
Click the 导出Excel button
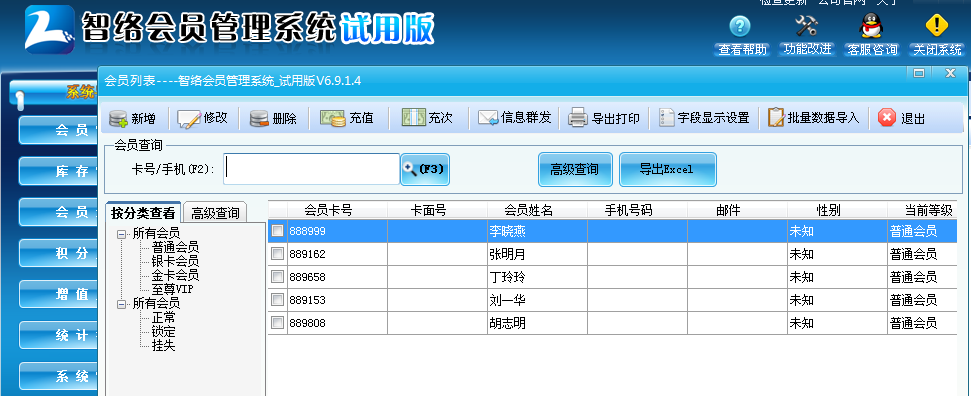(668, 169)
